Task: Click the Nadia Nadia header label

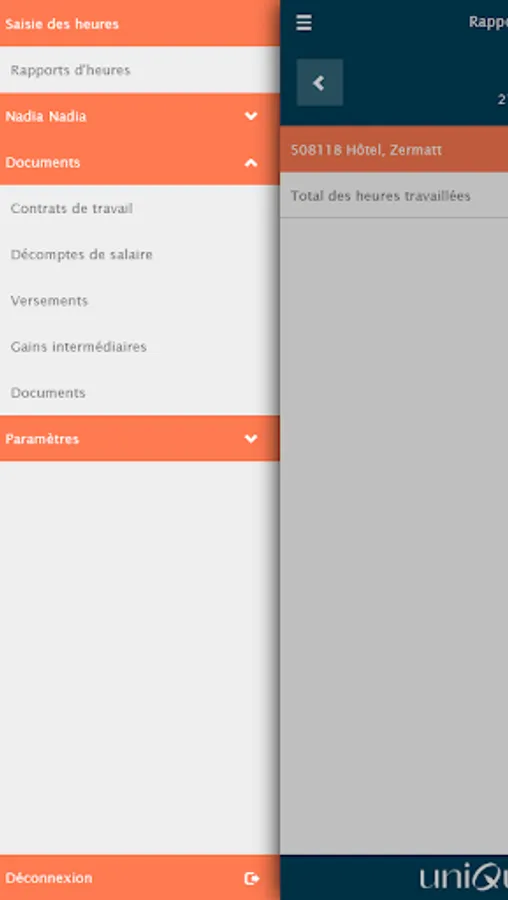Action: click(x=46, y=117)
